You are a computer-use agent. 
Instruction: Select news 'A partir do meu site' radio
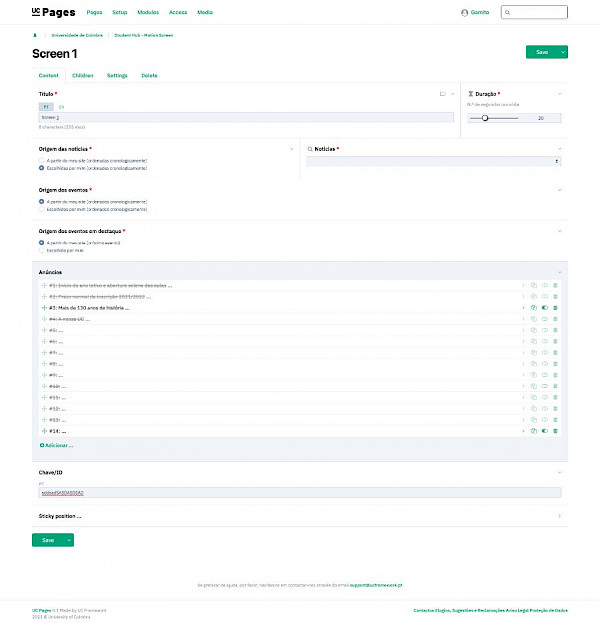point(41,160)
